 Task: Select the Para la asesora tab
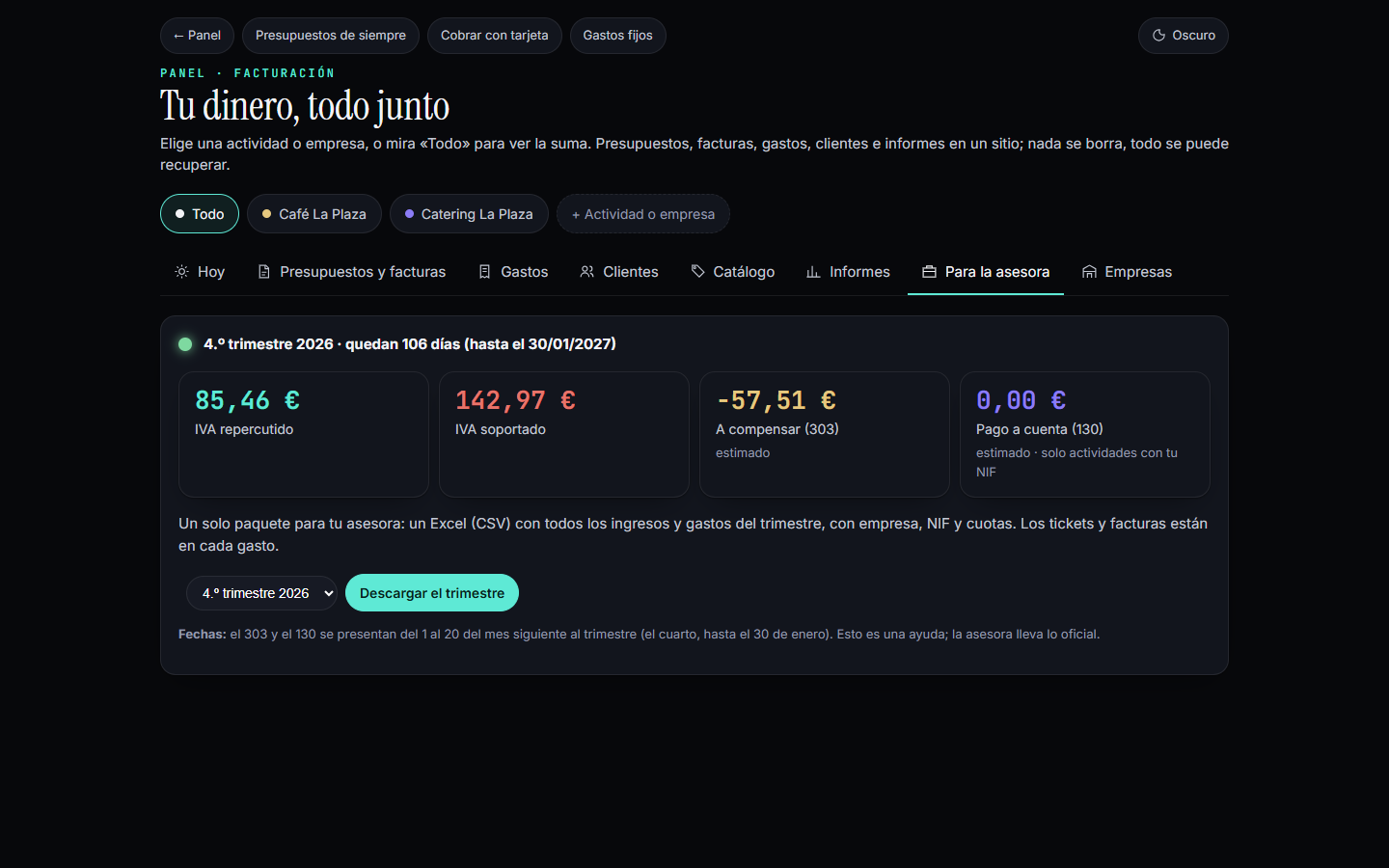coord(986,272)
